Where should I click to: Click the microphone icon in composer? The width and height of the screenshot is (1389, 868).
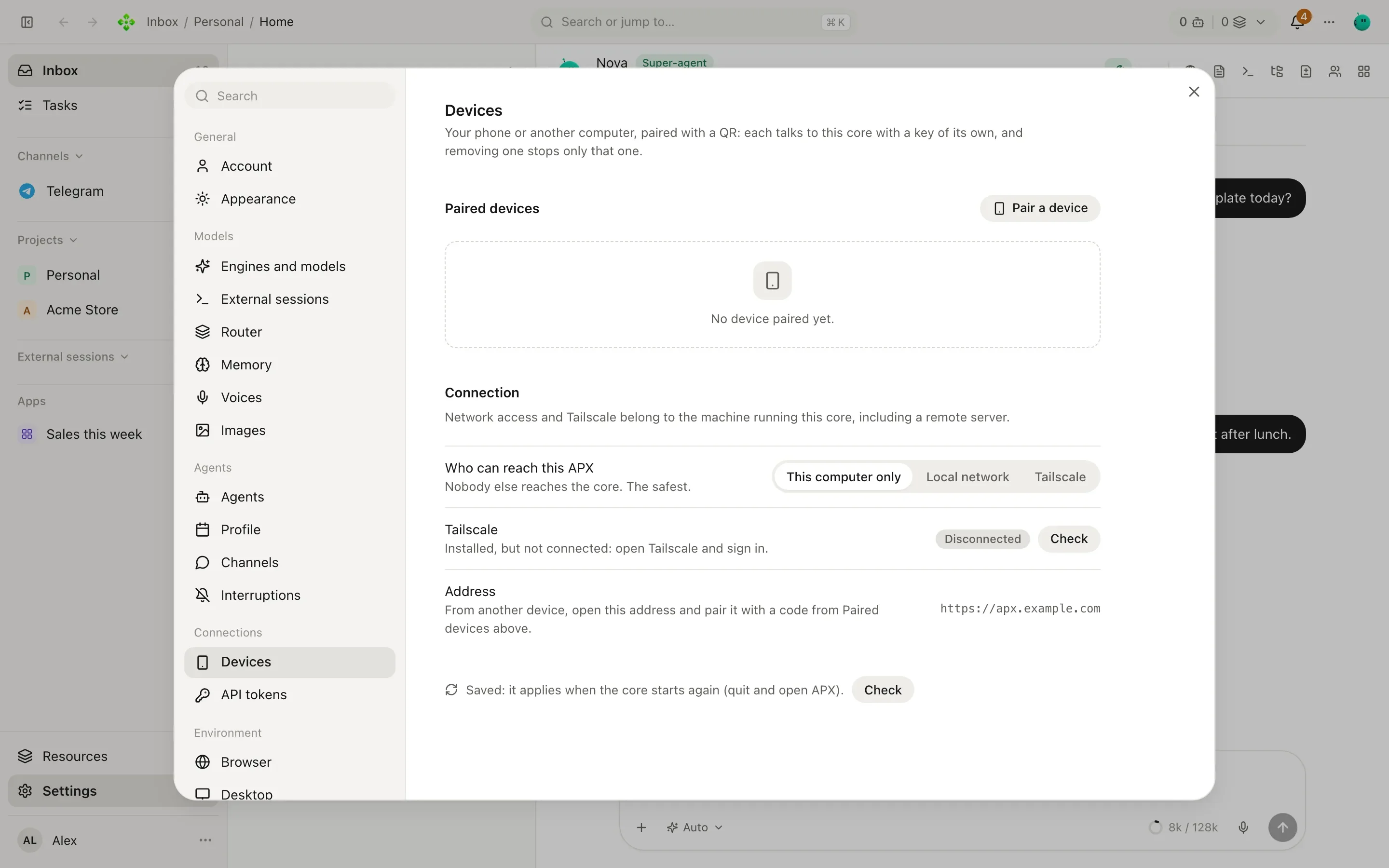[x=1243, y=827]
